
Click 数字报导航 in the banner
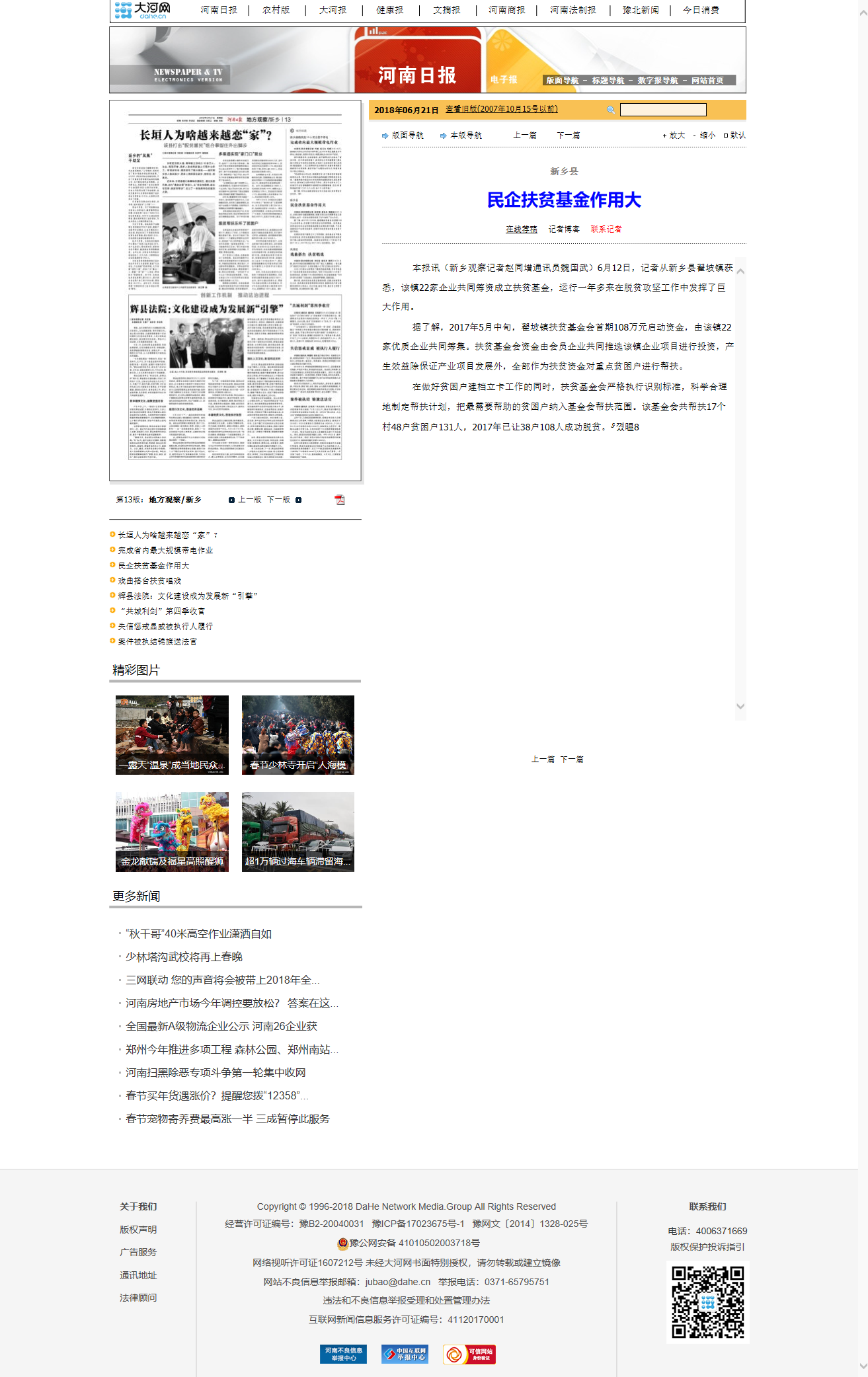(x=658, y=81)
